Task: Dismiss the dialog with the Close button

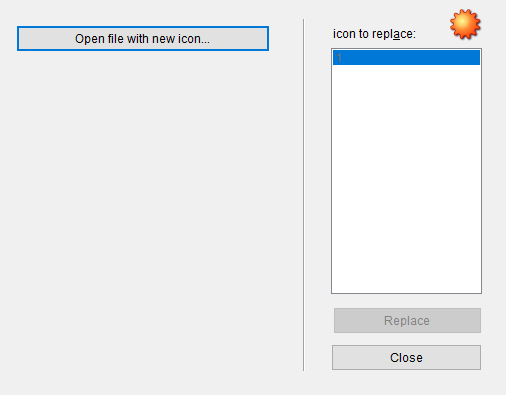Action: pos(406,357)
